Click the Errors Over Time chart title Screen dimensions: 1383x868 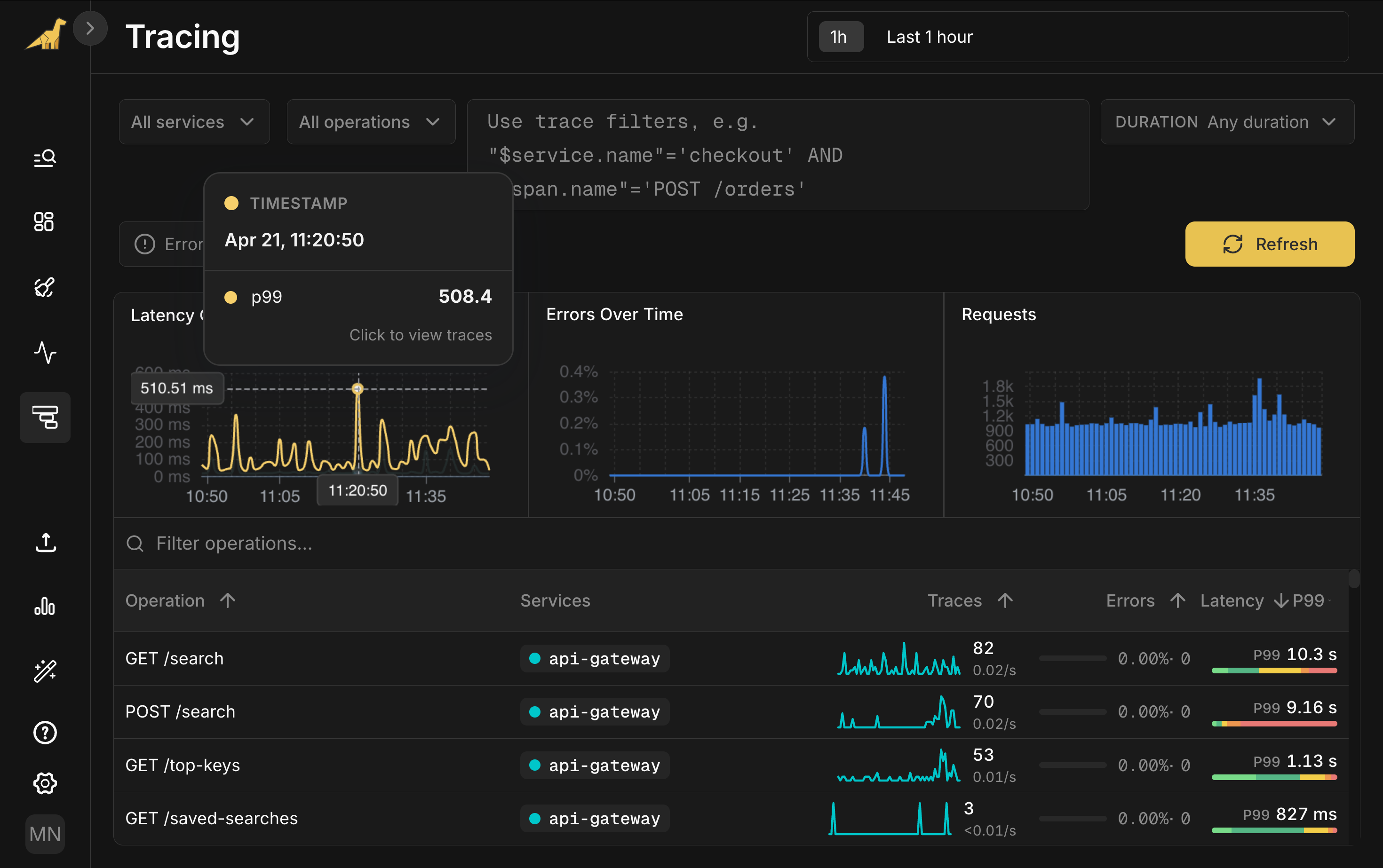click(614, 315)
